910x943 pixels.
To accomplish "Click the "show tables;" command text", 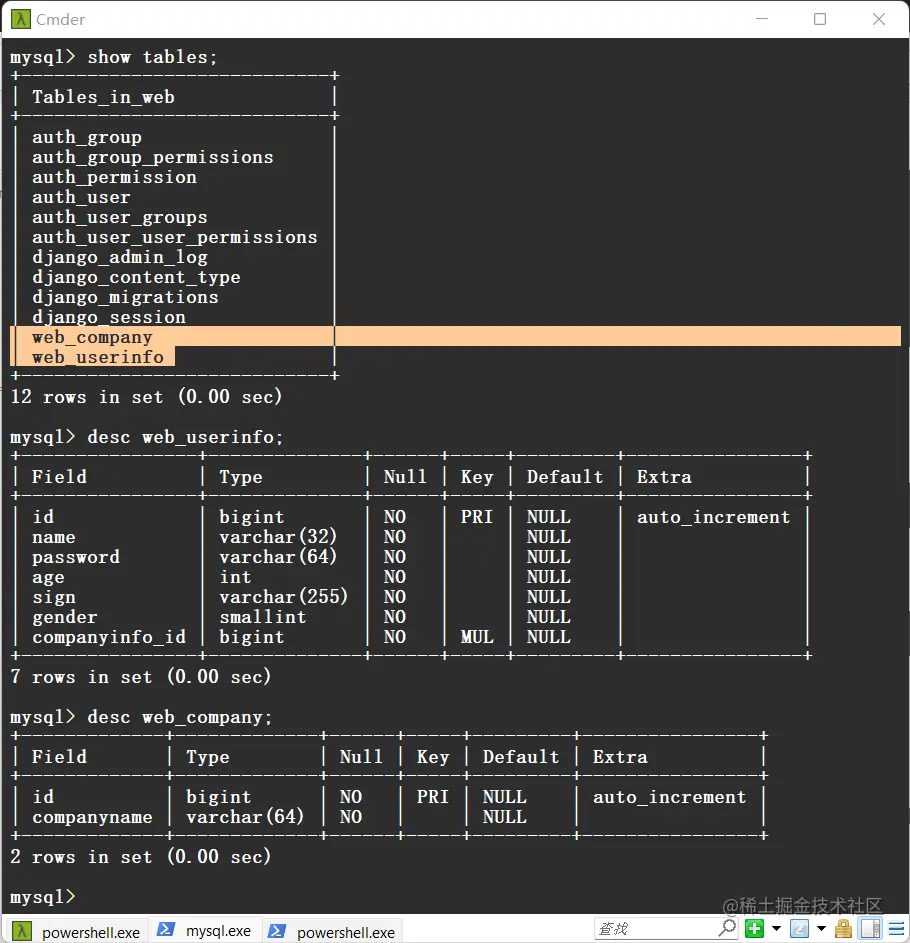I will 152,57.
